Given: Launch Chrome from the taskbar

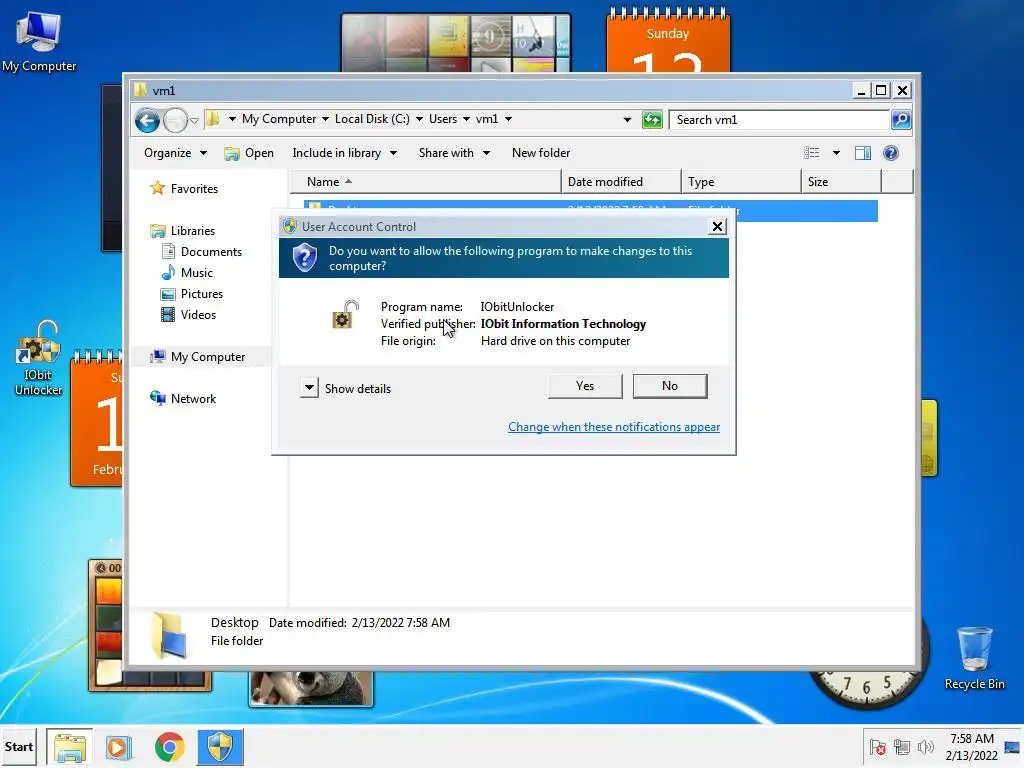Looking at the screenshot, I should point(169,747).
